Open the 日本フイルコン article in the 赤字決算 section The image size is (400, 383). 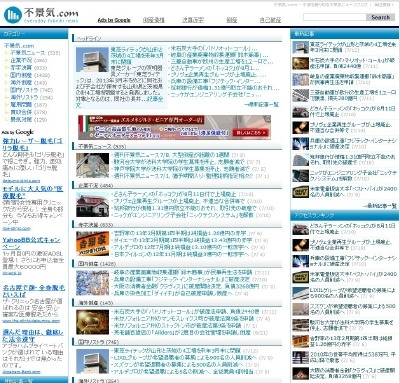pyautogui.click(x=181, y=254)
